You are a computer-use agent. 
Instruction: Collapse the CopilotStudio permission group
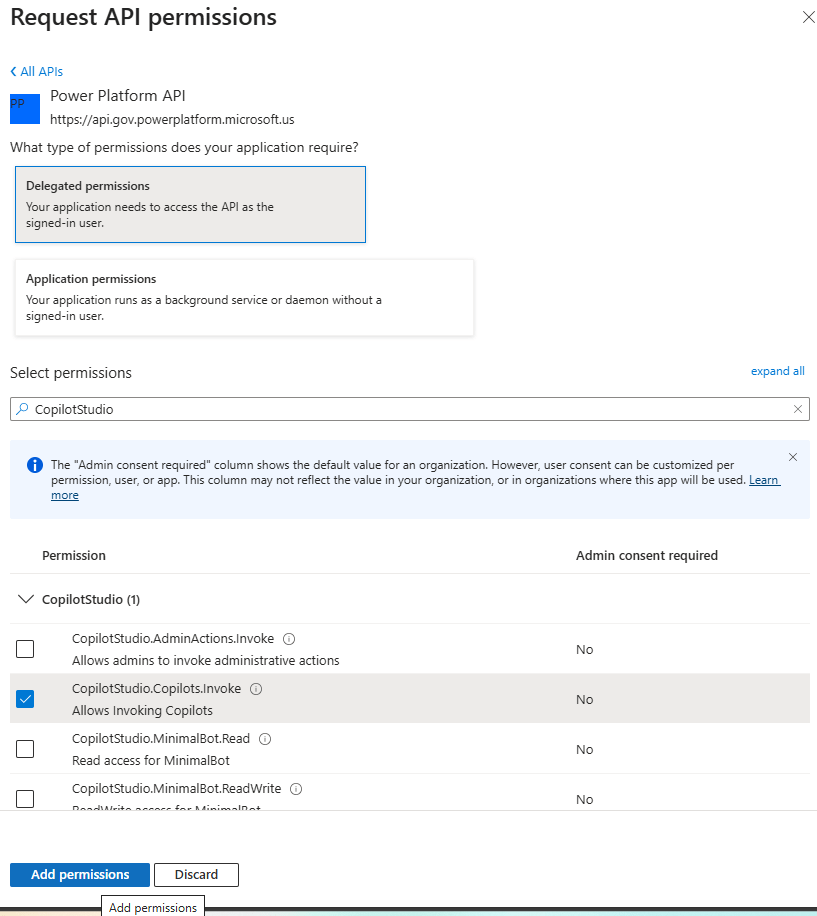pos(25,600)
